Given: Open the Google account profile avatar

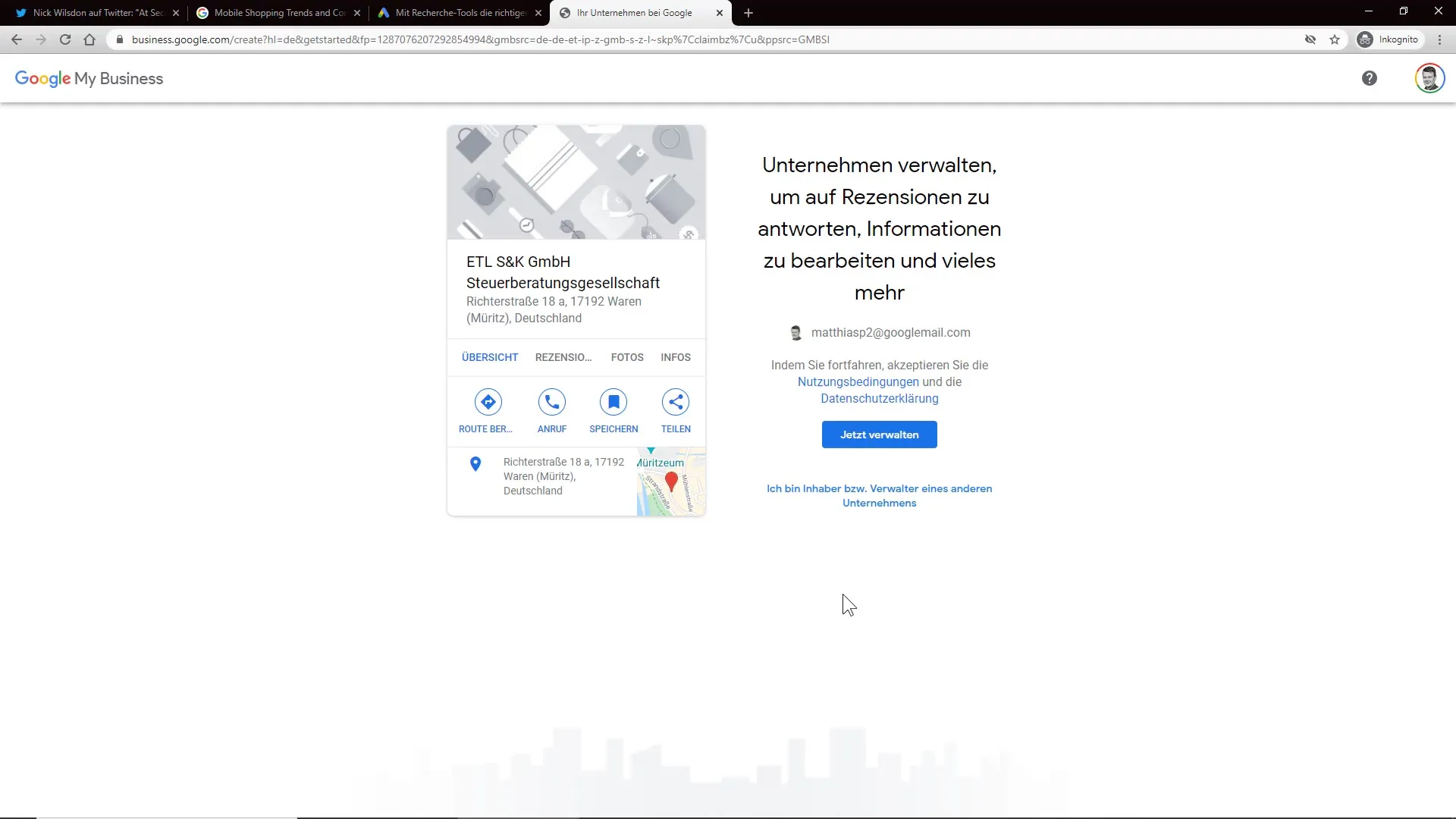Looking at the screenshot, I should coord(1429,78).
